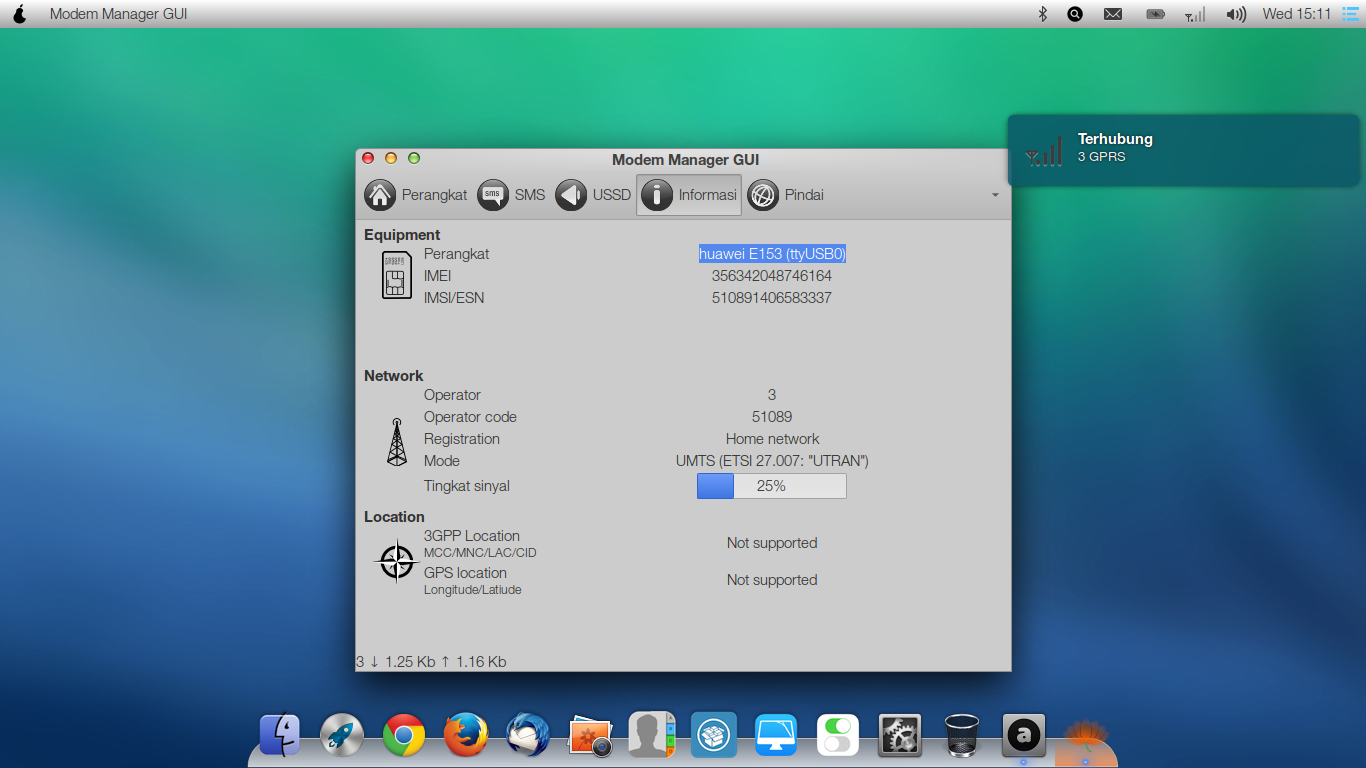Open the blue monitor dock icon
This screenshot has height=768, width=1366.
point(776,735)
